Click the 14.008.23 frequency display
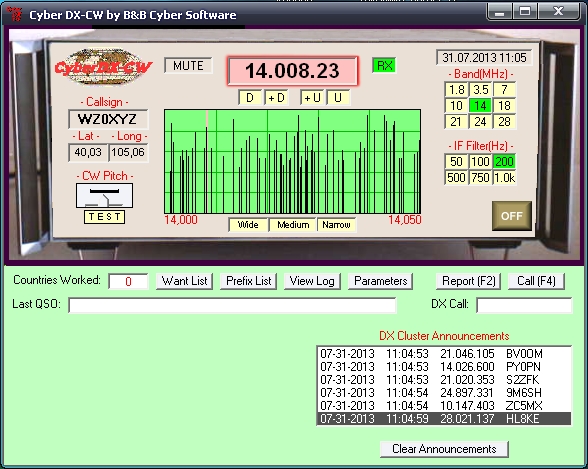 tap(292, 71)
